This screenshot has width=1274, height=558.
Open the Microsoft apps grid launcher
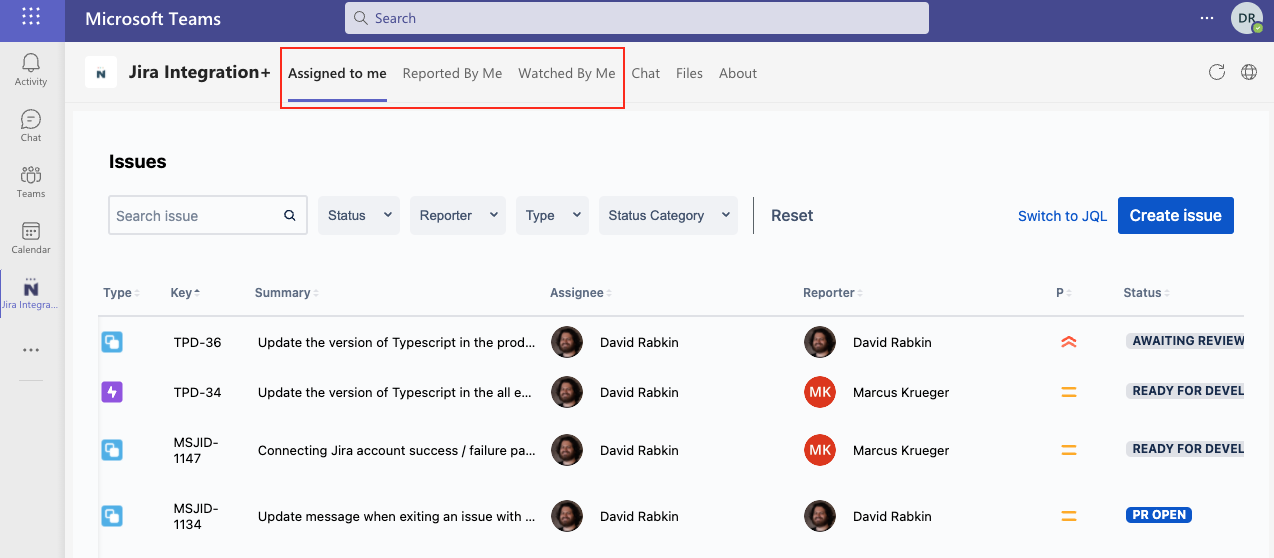click(31, 17)
